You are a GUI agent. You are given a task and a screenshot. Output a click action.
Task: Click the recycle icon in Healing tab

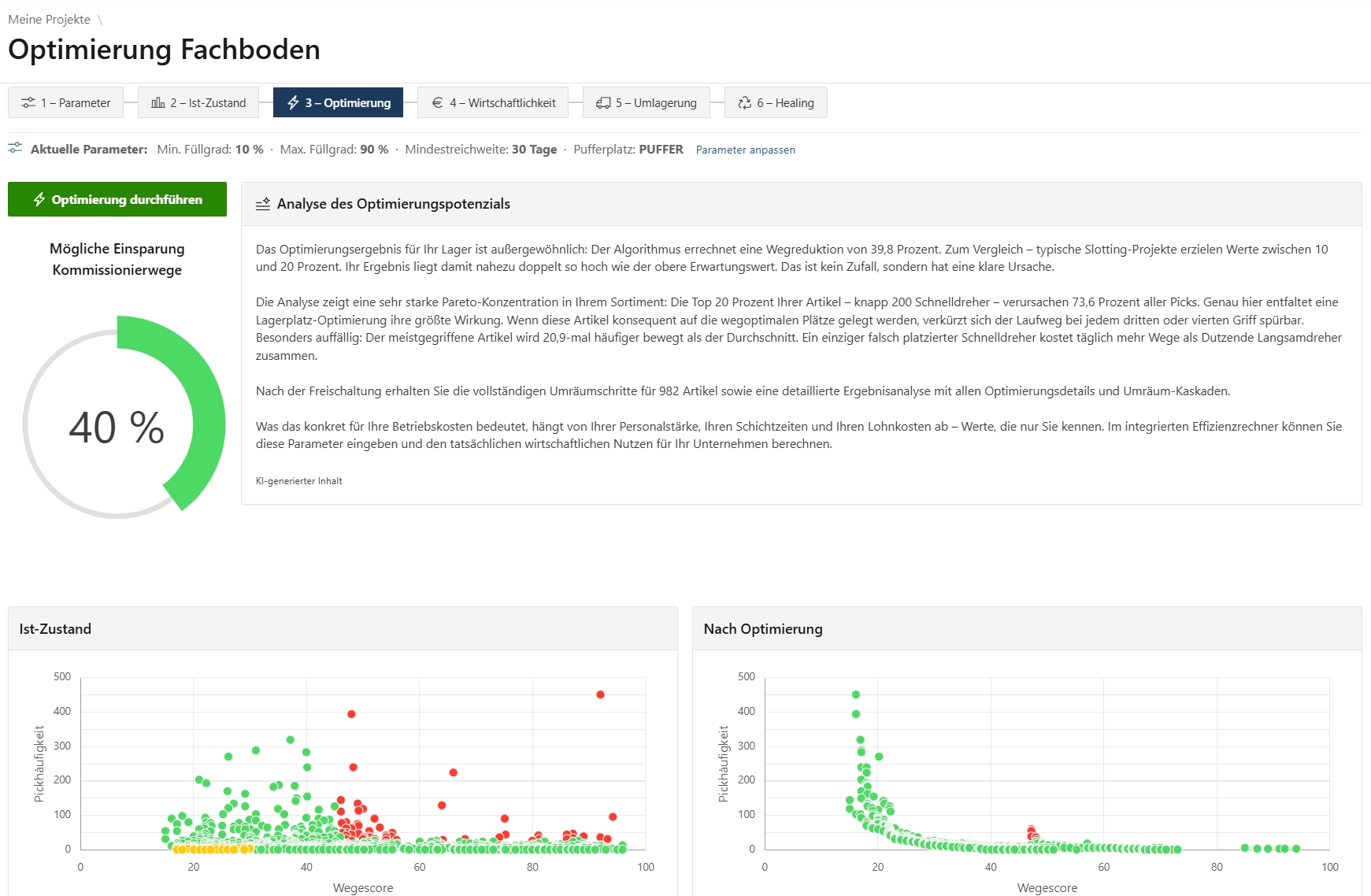click(x=744, y=103)
